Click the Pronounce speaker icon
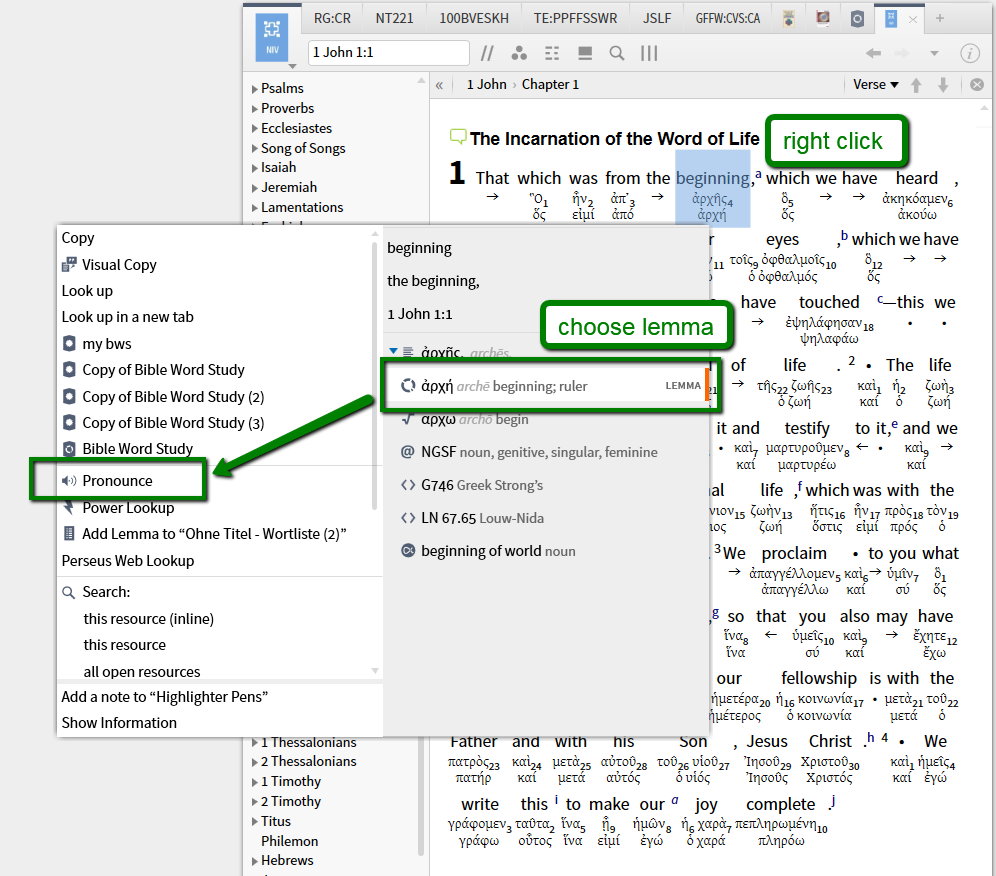 point(69,481)
